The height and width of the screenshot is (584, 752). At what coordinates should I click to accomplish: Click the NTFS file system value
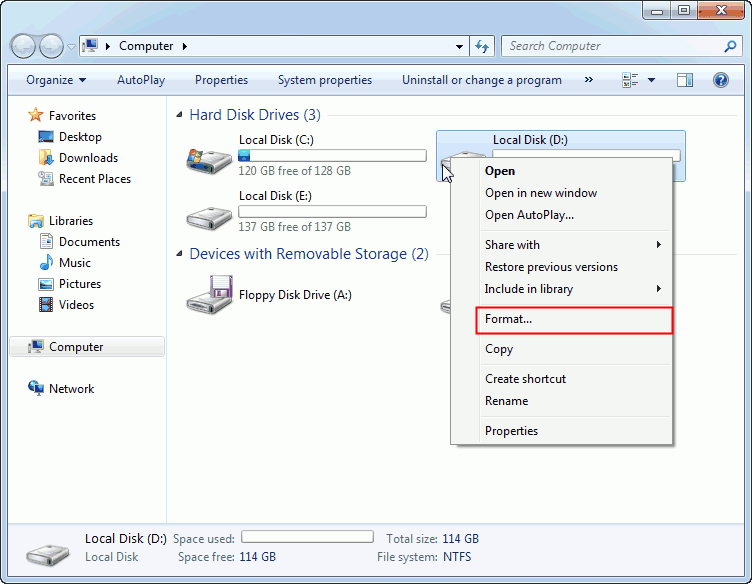457,557
